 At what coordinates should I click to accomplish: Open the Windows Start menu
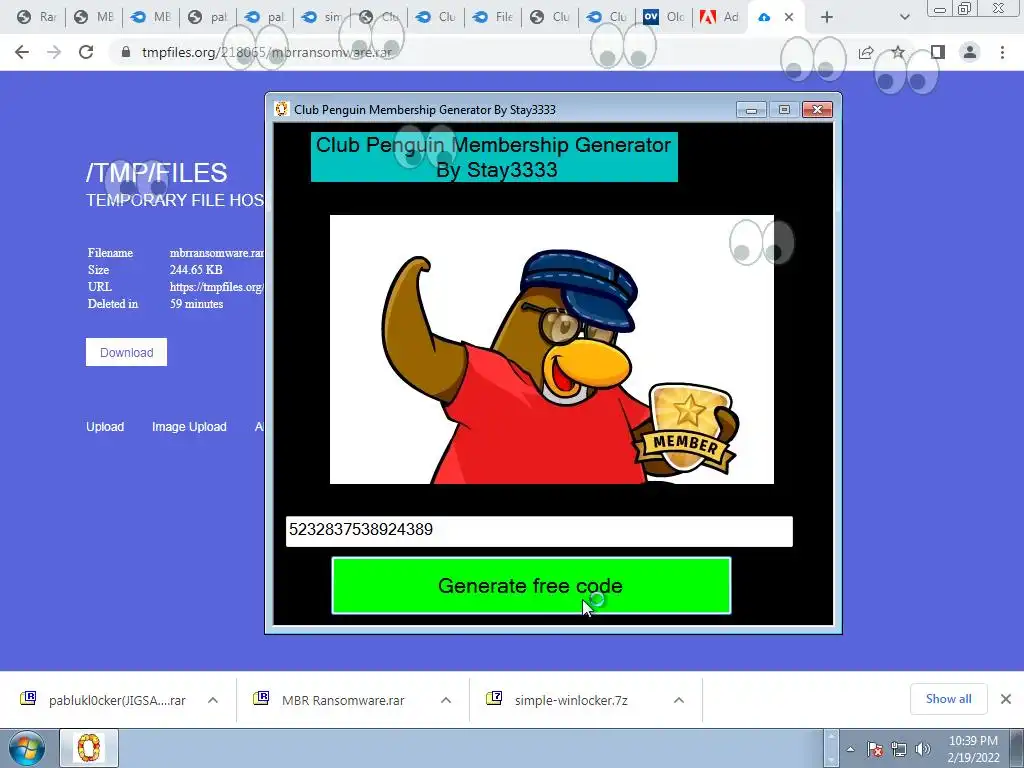click(26, 748)
